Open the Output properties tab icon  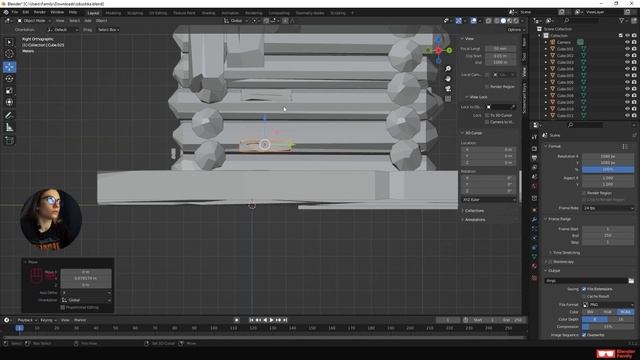pyautogui.click(x=534, y=158)
